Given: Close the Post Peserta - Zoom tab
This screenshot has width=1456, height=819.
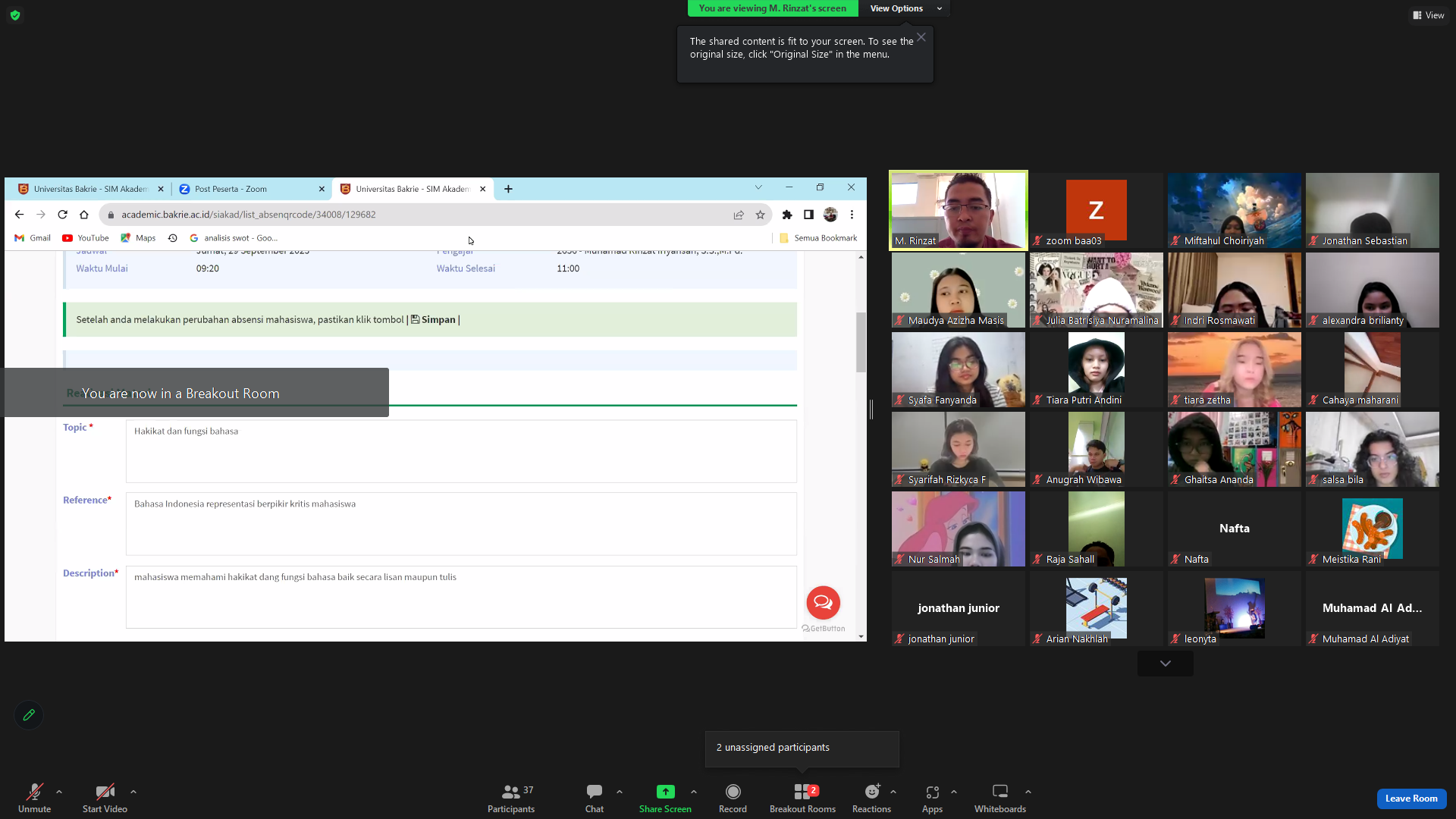Looking at the screenshot, I should pyautogui.click(x=322, y=190).
